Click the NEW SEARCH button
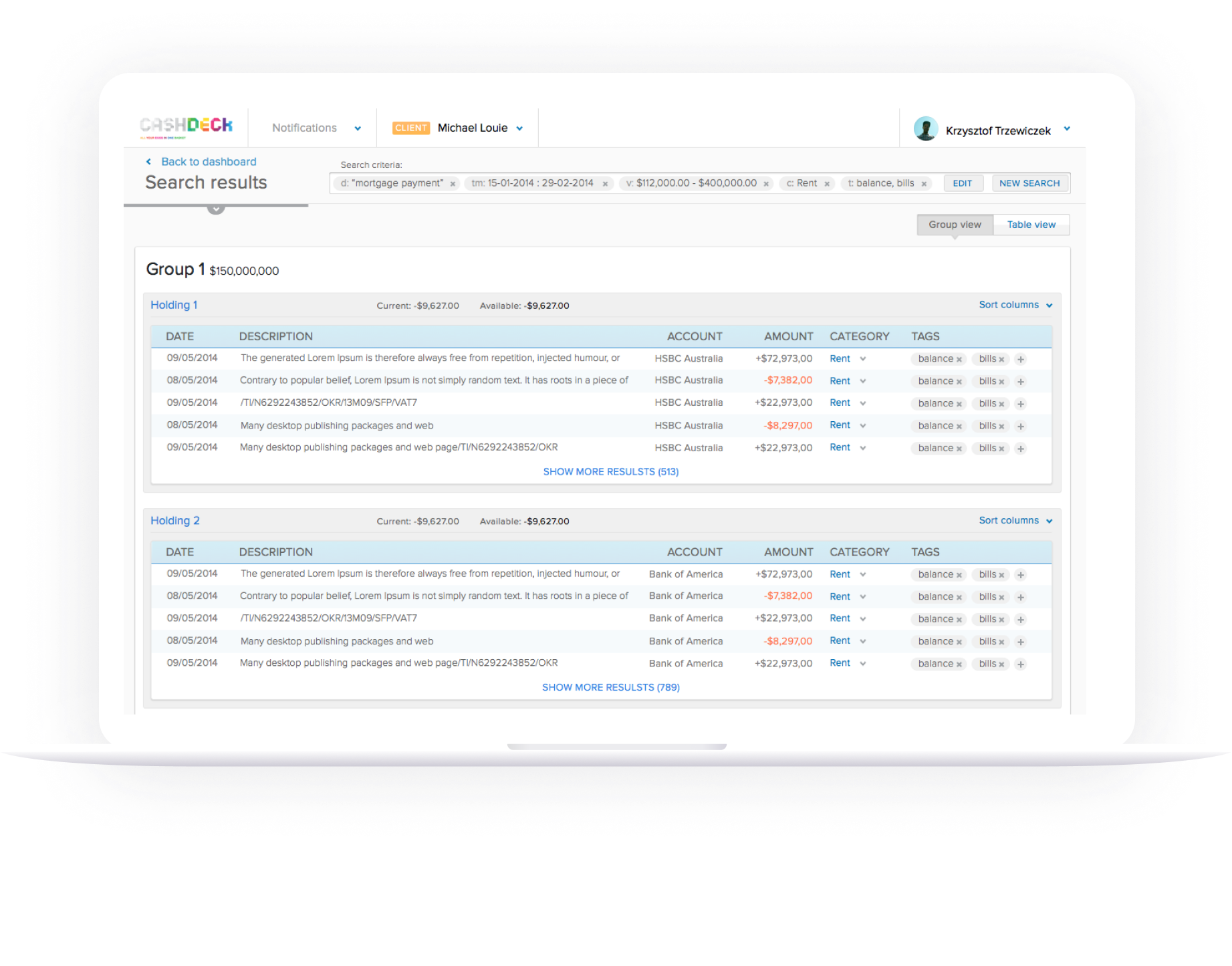 (x=1029, y=183)
